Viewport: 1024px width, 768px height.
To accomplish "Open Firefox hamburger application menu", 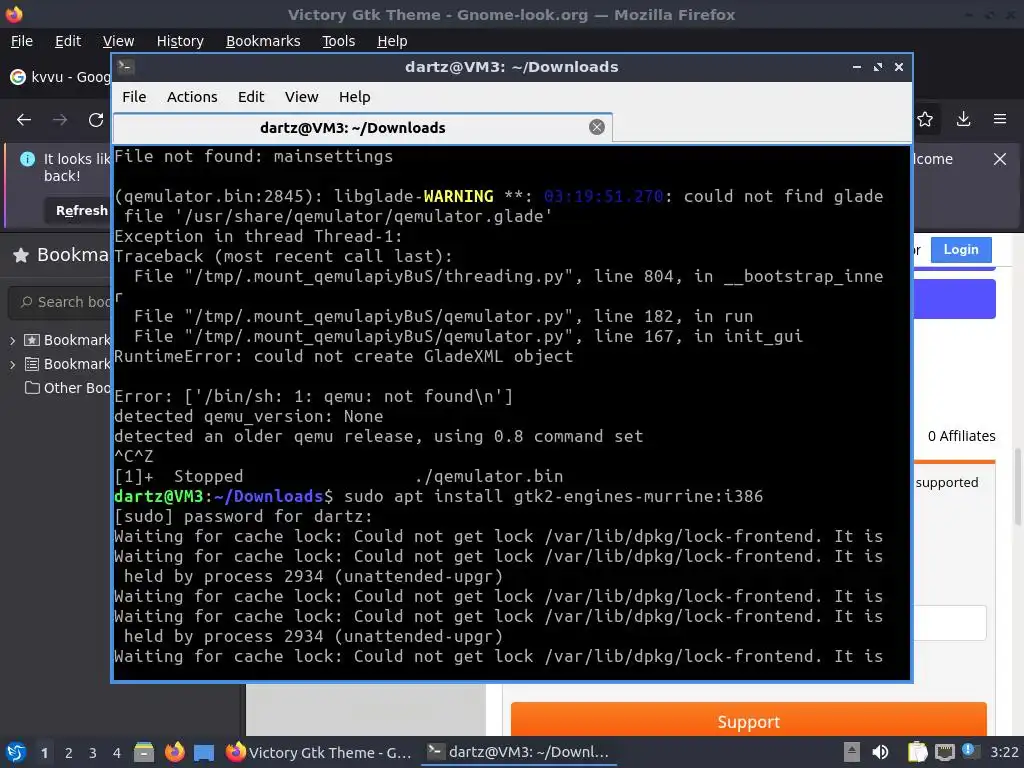I will pos(1000,119).
